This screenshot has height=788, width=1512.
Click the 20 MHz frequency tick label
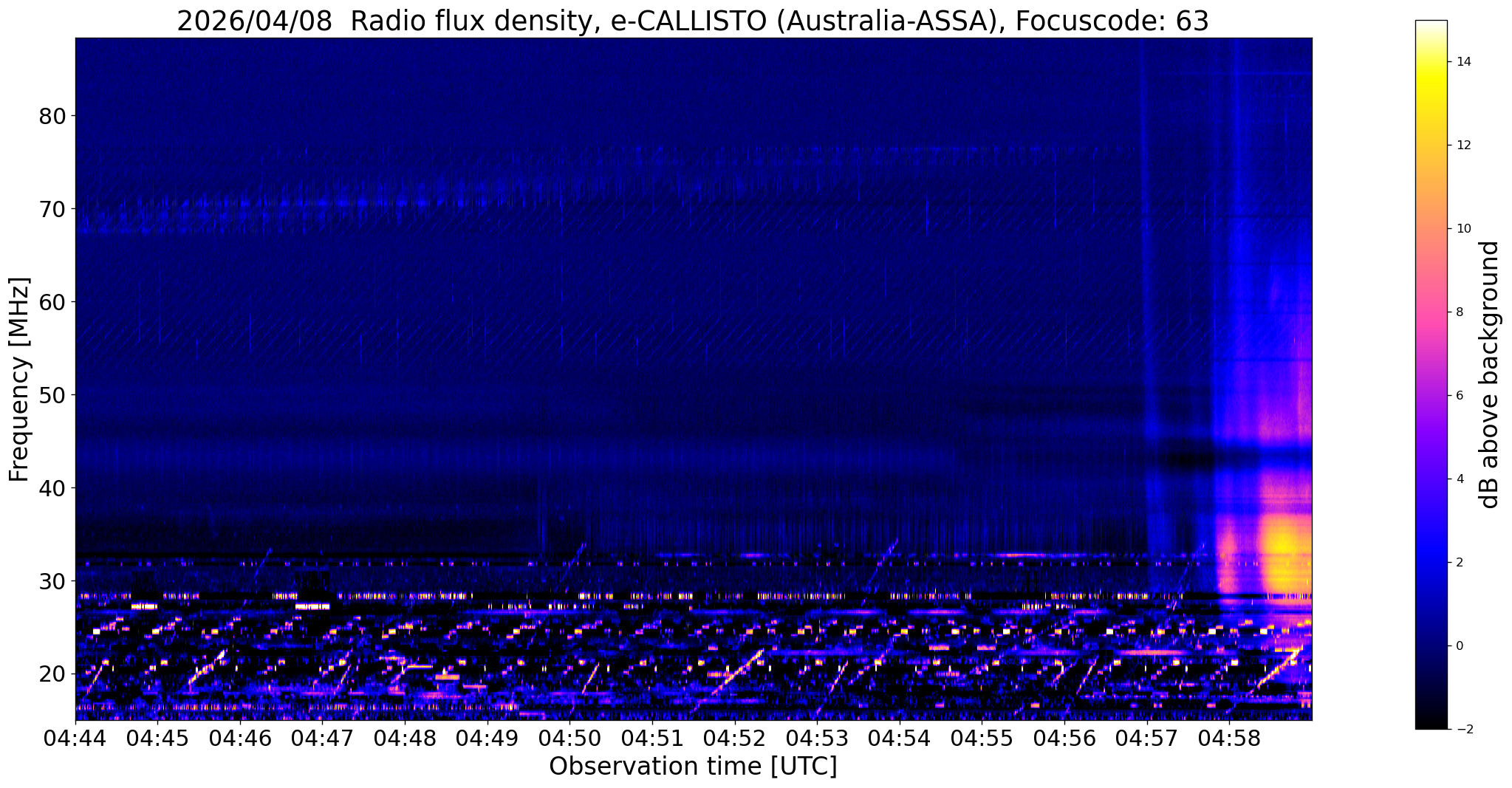point(52,674)
